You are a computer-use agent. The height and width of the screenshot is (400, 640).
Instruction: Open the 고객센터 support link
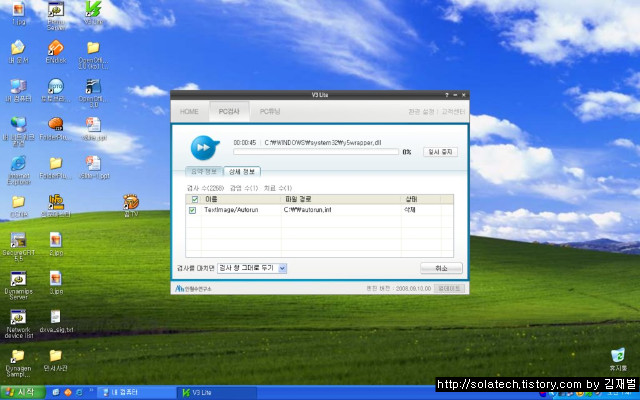453,111
